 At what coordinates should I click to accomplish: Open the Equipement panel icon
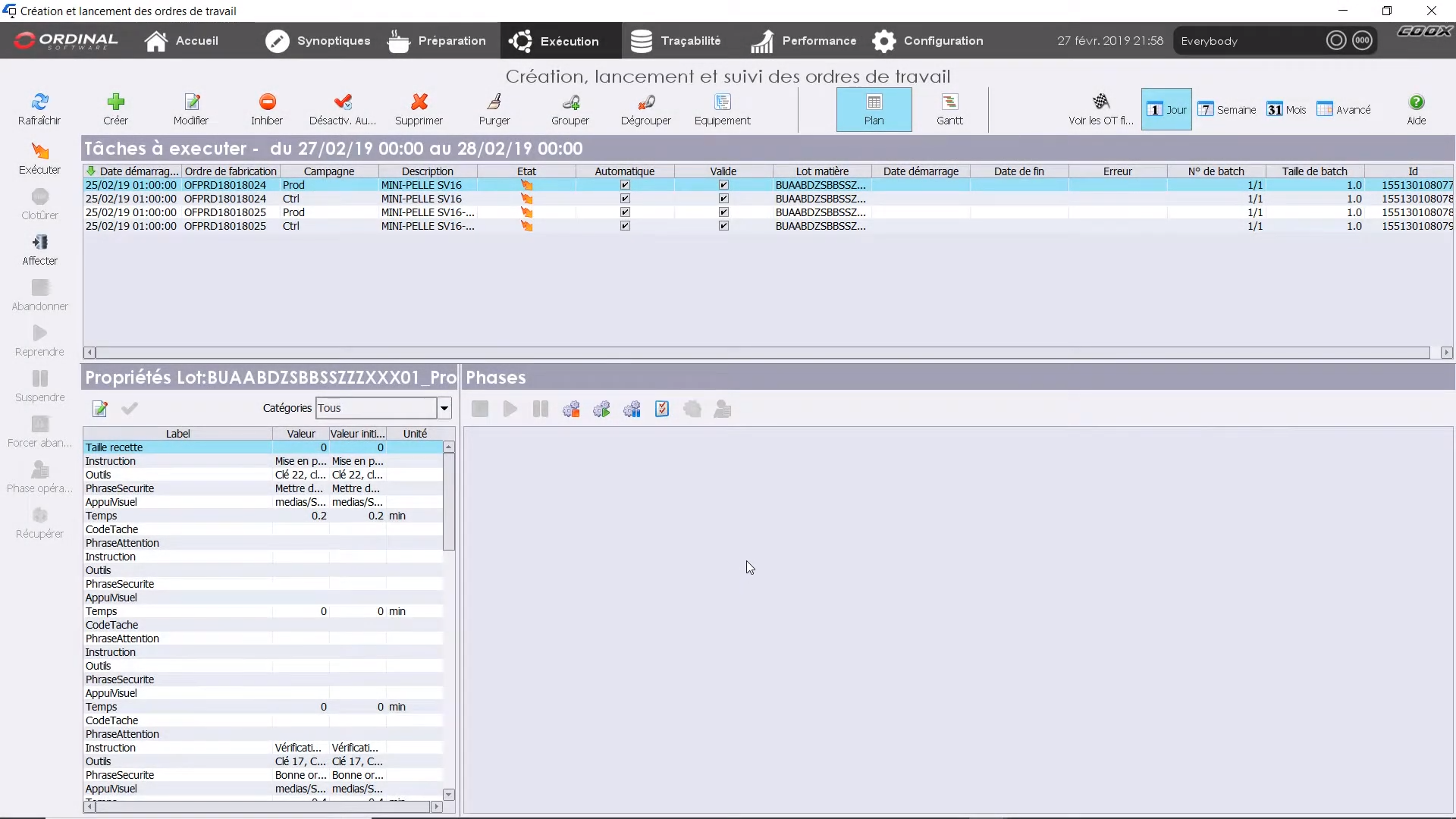[722, 108]
